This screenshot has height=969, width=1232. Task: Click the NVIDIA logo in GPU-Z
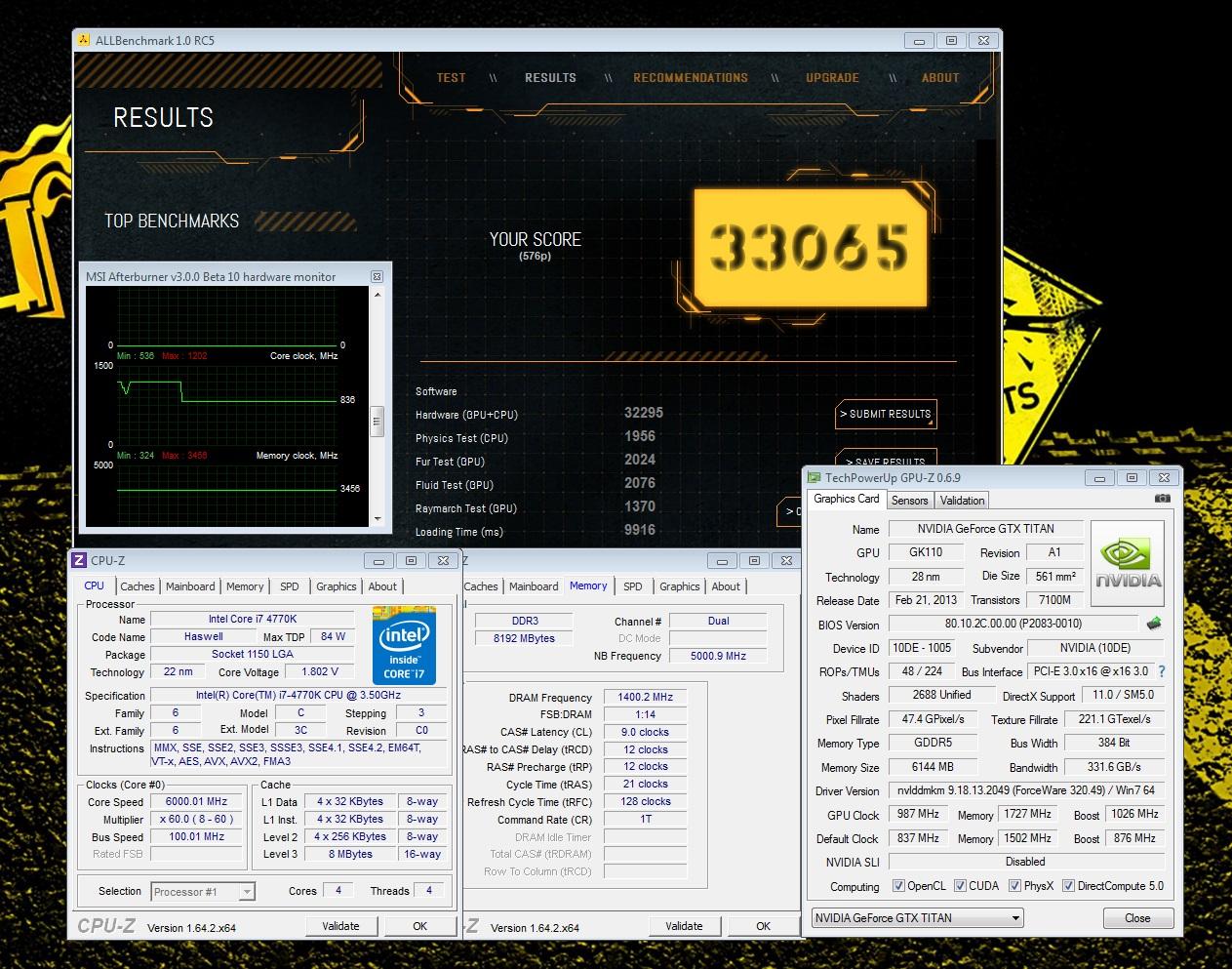1127,564
